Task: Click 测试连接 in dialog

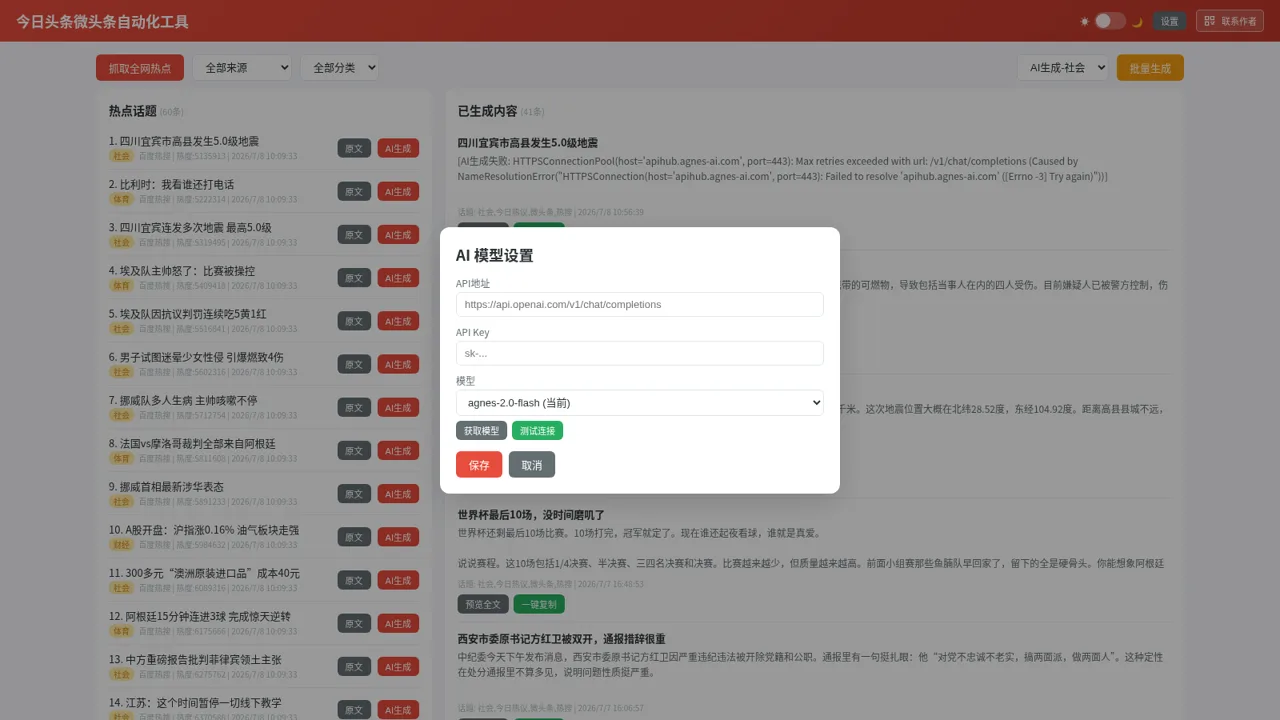Action: (x=537, y=431)
